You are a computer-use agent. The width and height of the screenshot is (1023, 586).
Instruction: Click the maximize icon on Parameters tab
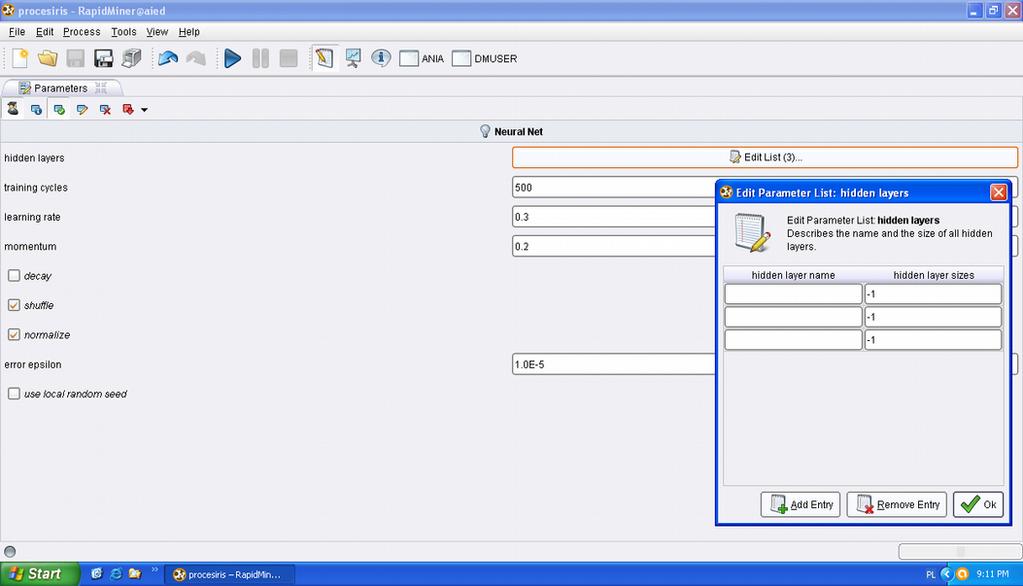click(101, 87)
